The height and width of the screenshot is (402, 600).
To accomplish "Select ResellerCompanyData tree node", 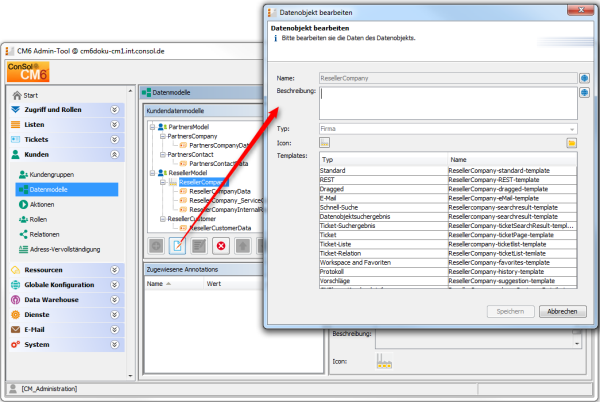I will coord(220,191).
